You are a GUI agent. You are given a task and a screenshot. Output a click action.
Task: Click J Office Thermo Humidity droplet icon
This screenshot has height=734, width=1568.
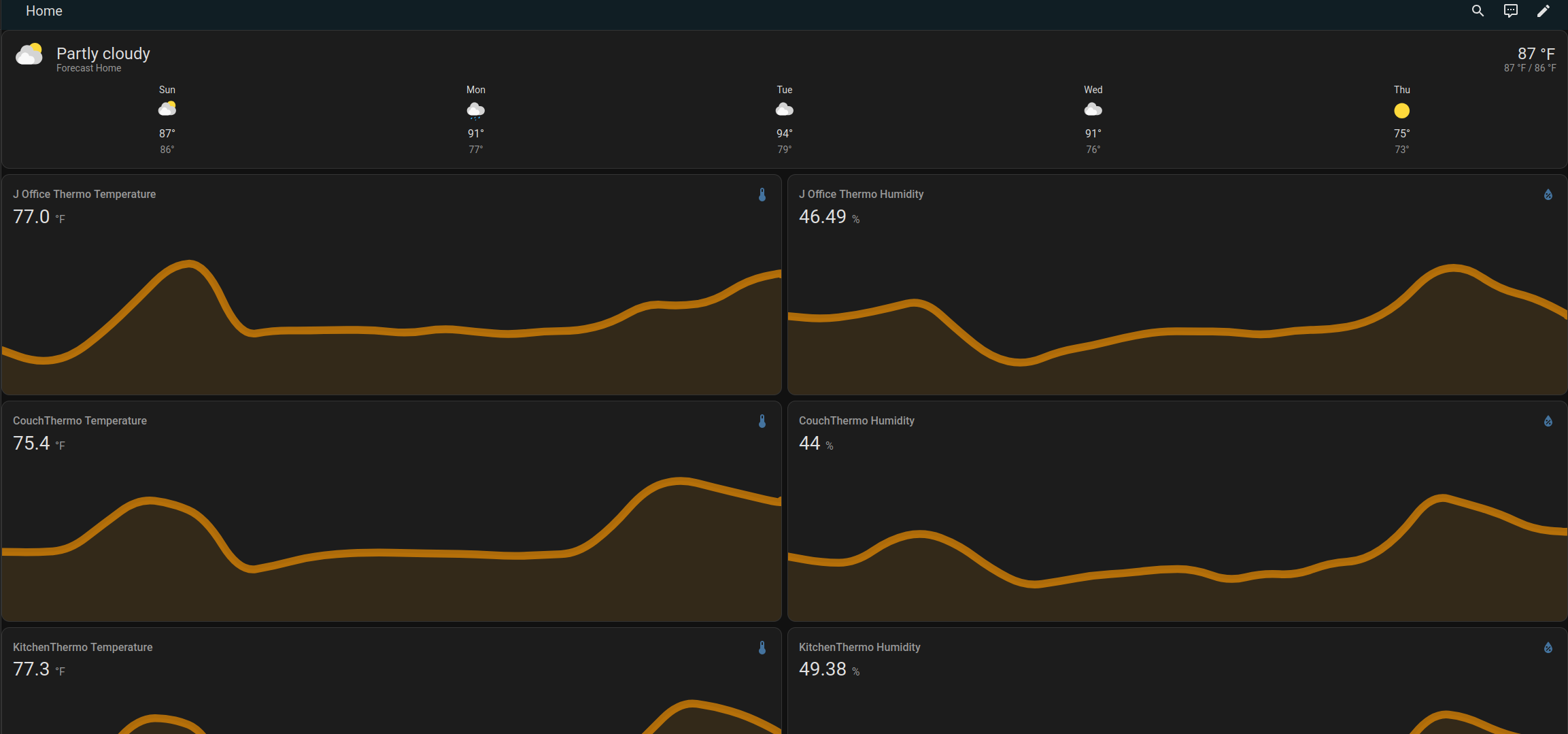[x=1548, y=195]
